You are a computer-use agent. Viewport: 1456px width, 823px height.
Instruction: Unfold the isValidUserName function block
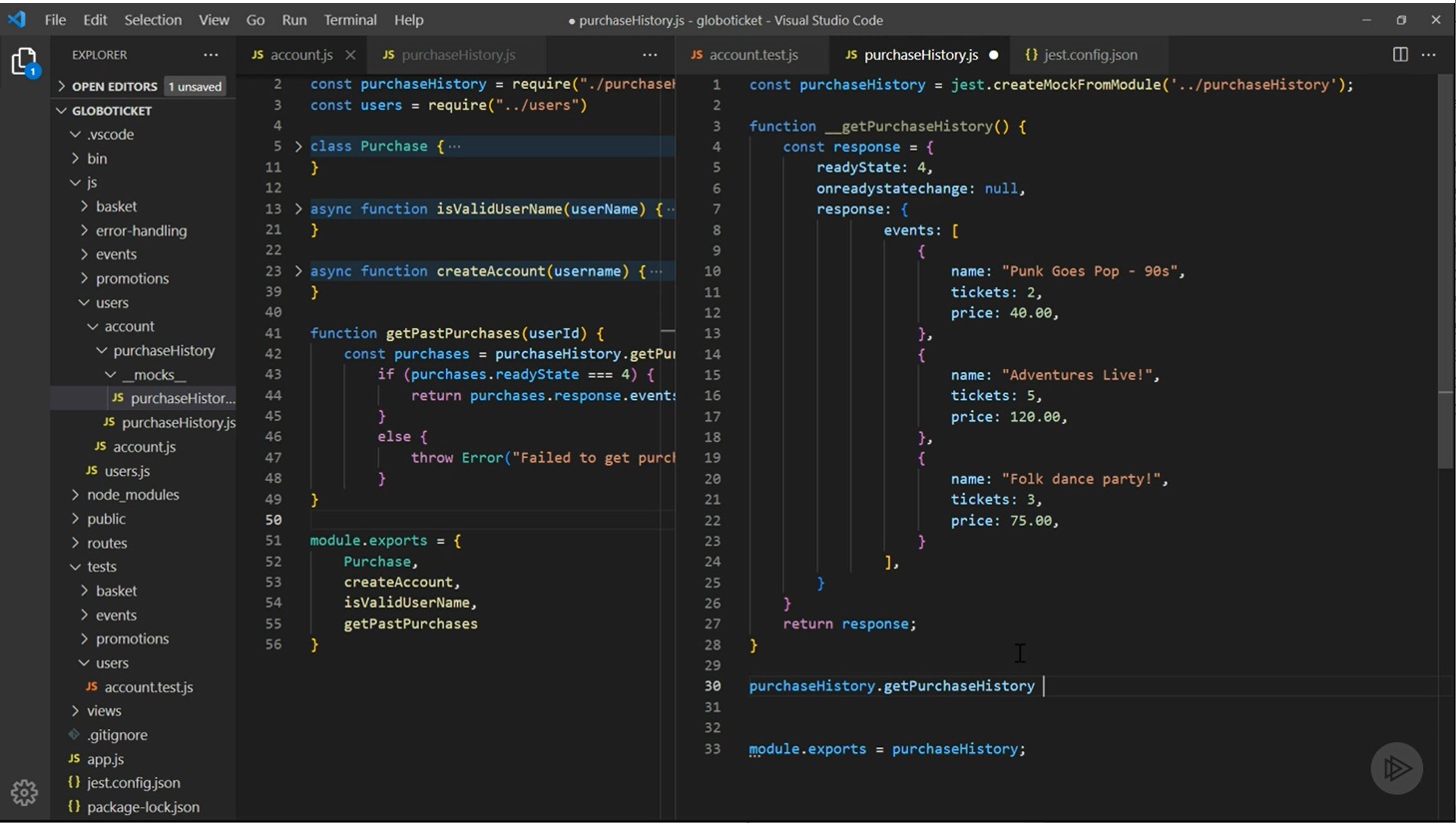click(x=298, y=209)
